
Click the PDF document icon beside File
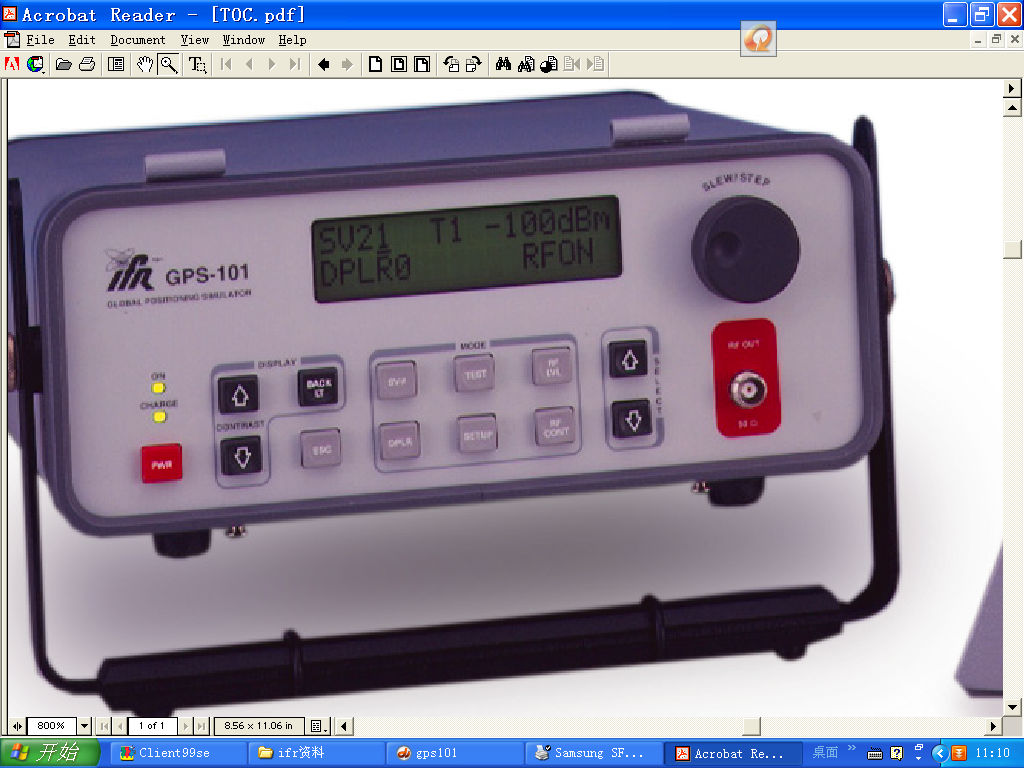click(12, 40)
